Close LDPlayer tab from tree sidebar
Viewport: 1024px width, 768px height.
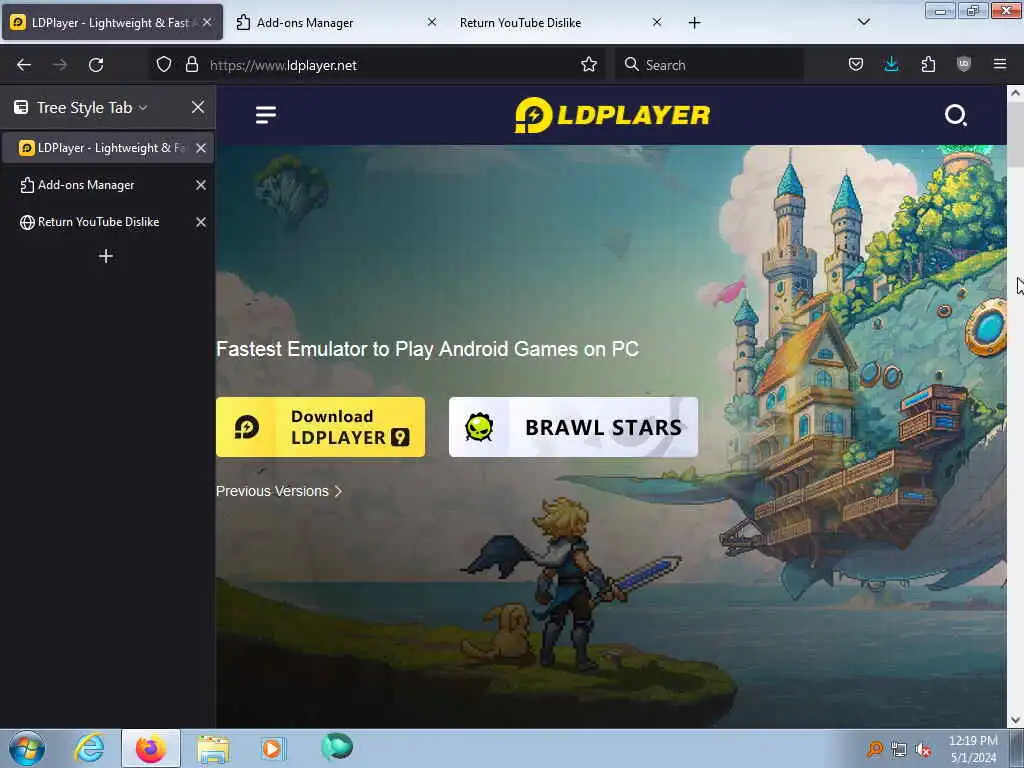tap(200, 148)
